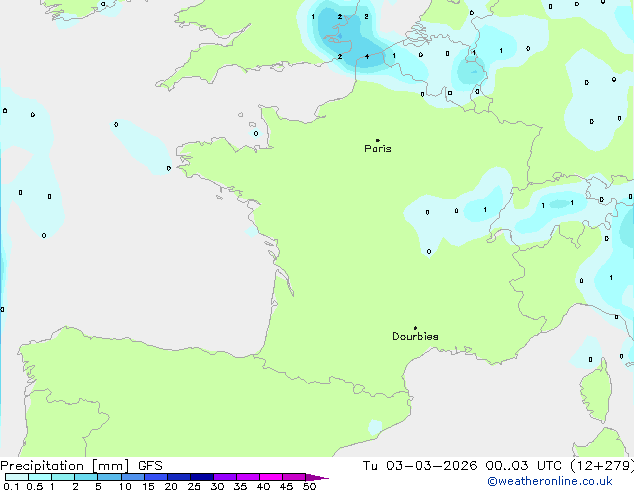Screen dimensions: 634x490
Task: Click the GFS model label
Action: click(x=150, y=466)
